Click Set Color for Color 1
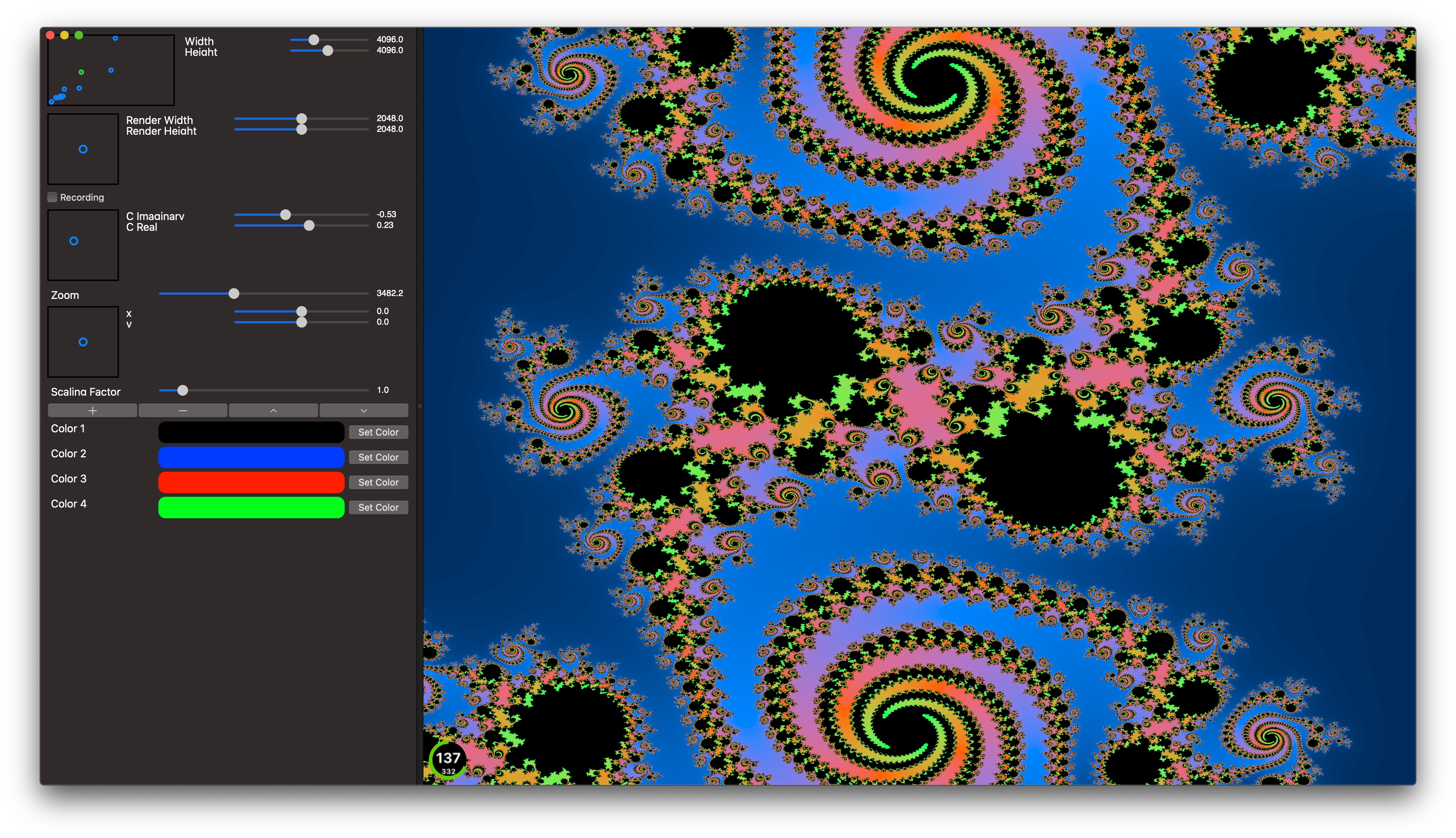This screenshot has width=1456, height=838. (378, 432)
